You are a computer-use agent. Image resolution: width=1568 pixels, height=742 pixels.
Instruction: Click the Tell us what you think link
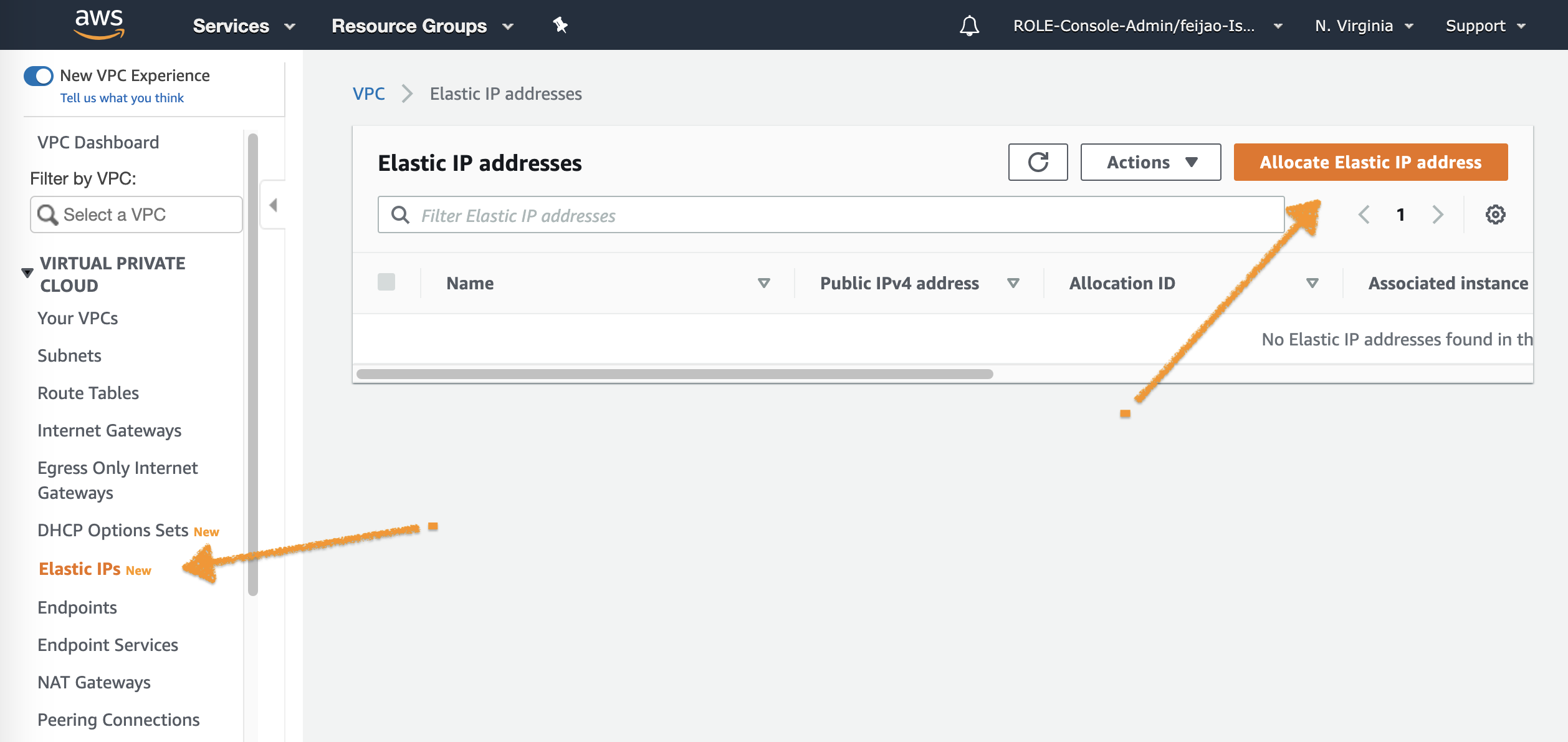(x=122, y=98)
